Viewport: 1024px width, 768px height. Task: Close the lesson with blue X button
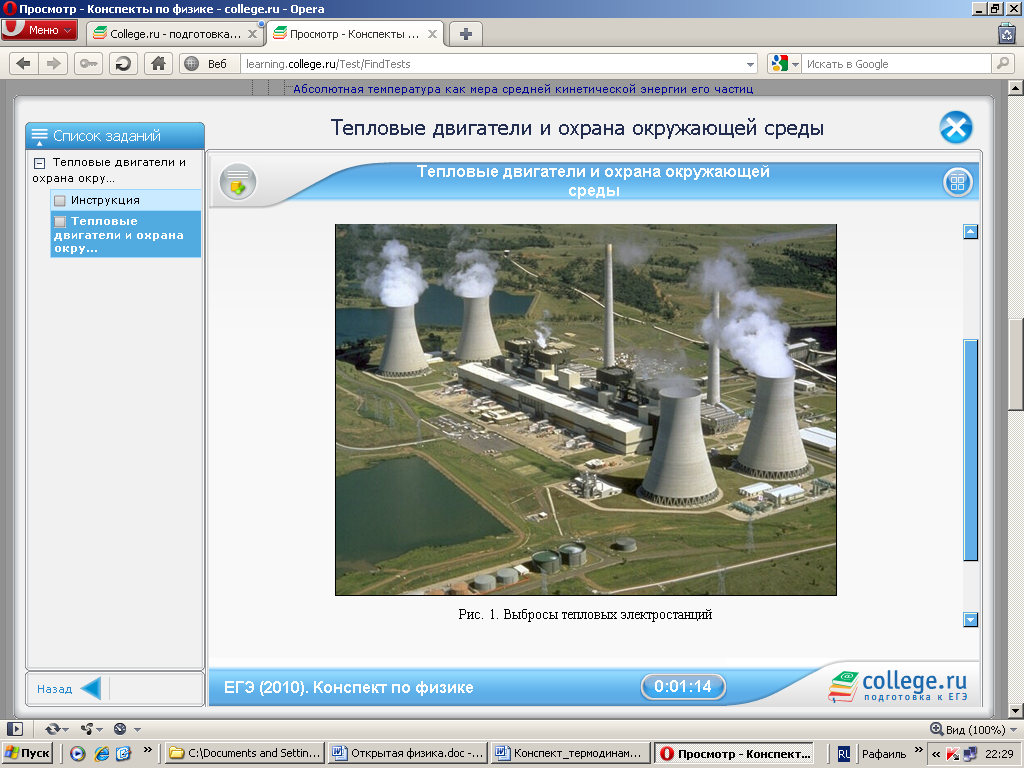(x=956, y=127)
